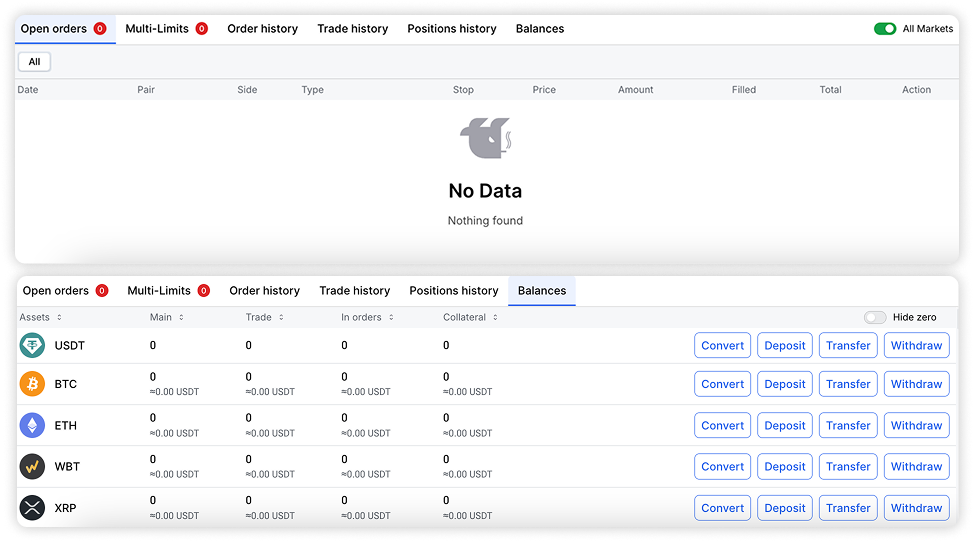This screenshot has height=542, width=974.
Task: Sort balances by In orders column
Action: coord(368,318)
